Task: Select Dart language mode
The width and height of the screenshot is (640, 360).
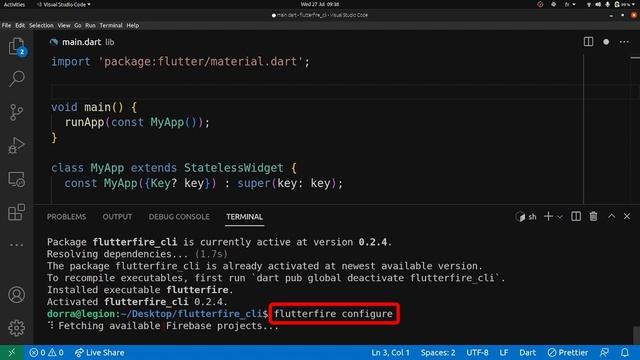Action: click(527, 352)
